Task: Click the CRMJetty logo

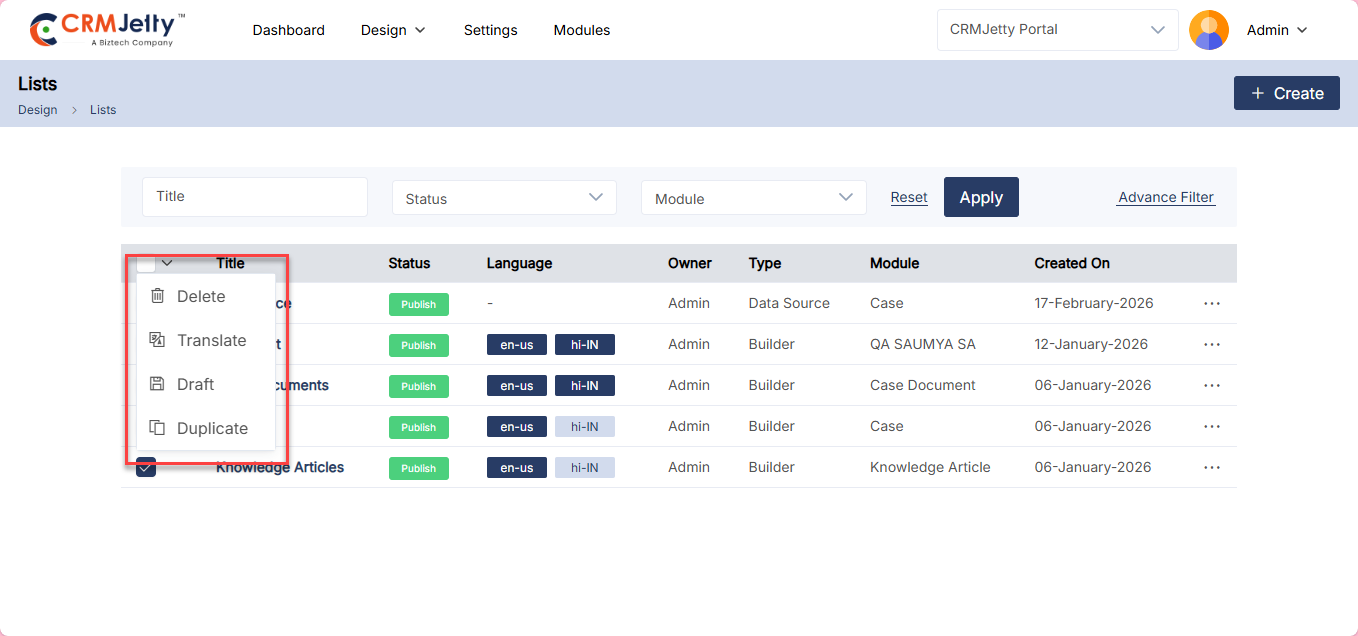Action: tap(107, 30)
